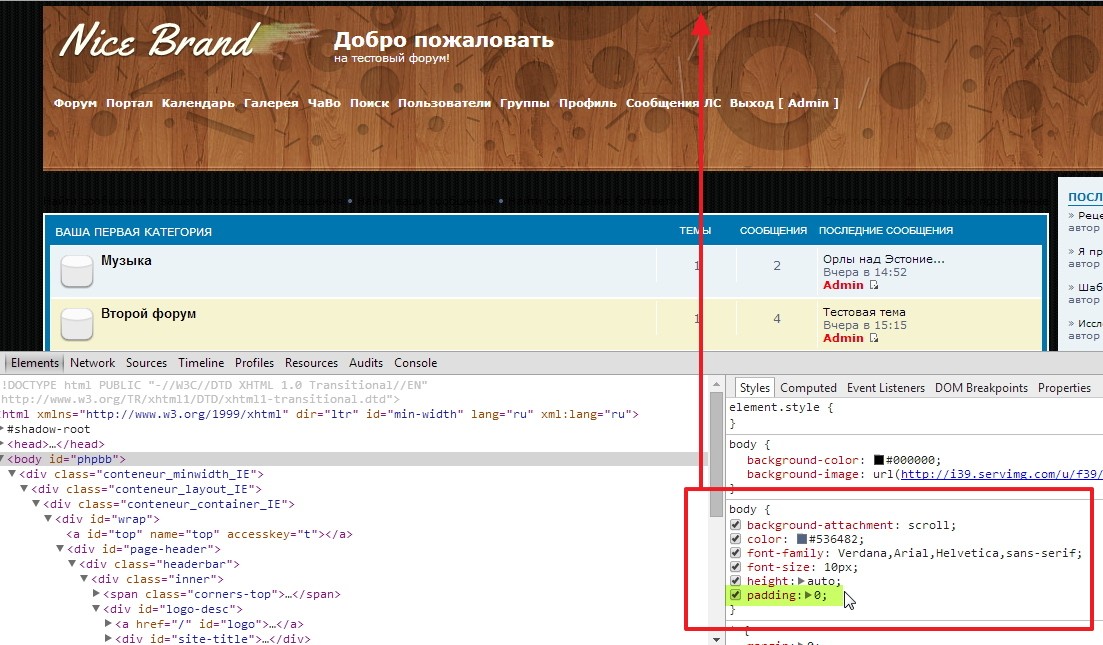Show the Event Listeners tab

tap(886, 388)
